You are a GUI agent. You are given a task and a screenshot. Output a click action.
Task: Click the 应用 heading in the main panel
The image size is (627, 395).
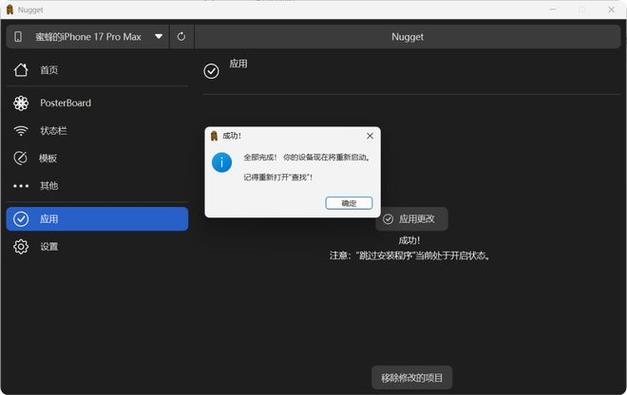coord(238,64)
